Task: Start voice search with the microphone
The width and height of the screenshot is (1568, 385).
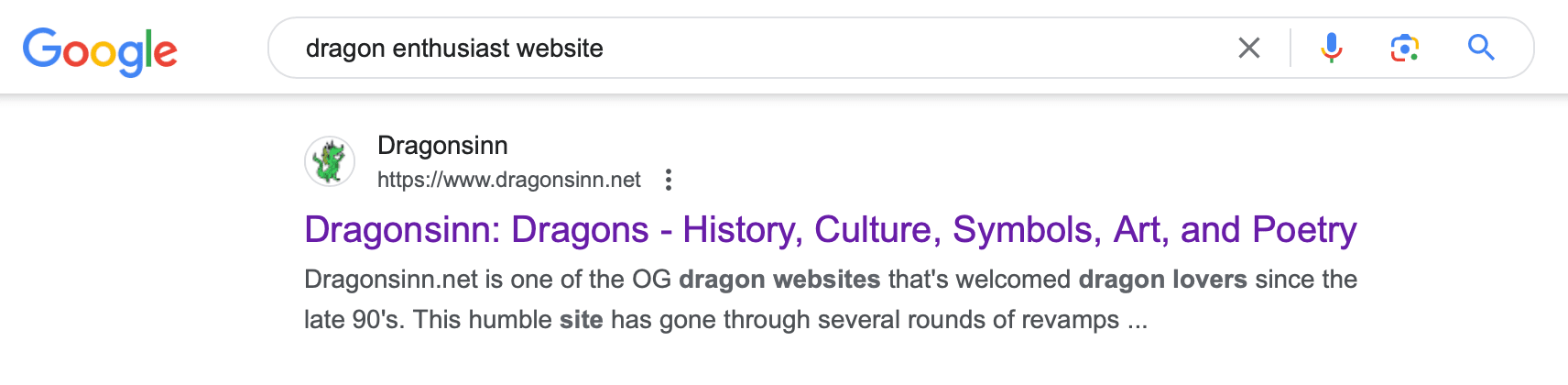Action: coord(1331,48)
